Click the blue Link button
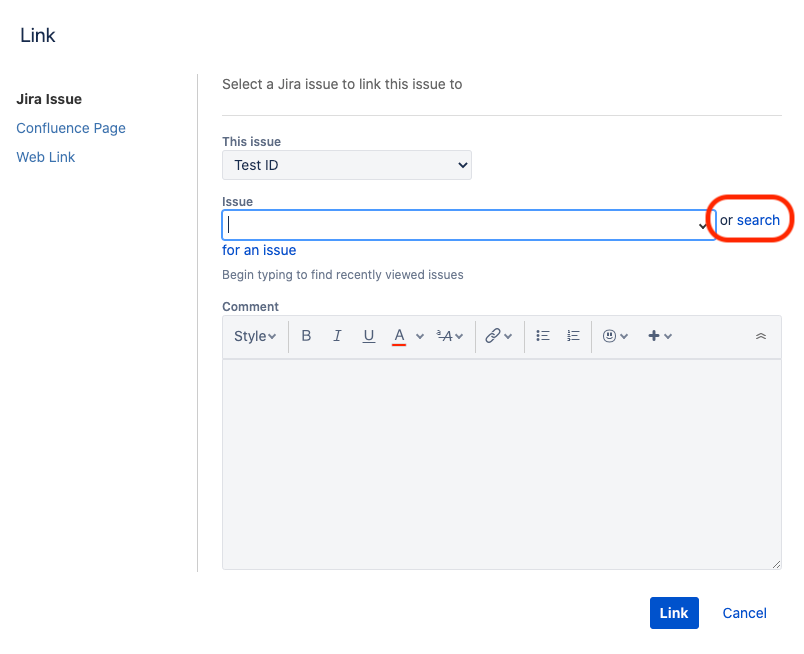Viewport: 804px width, 654px height. pyautogui.click(x=673, y=613)
